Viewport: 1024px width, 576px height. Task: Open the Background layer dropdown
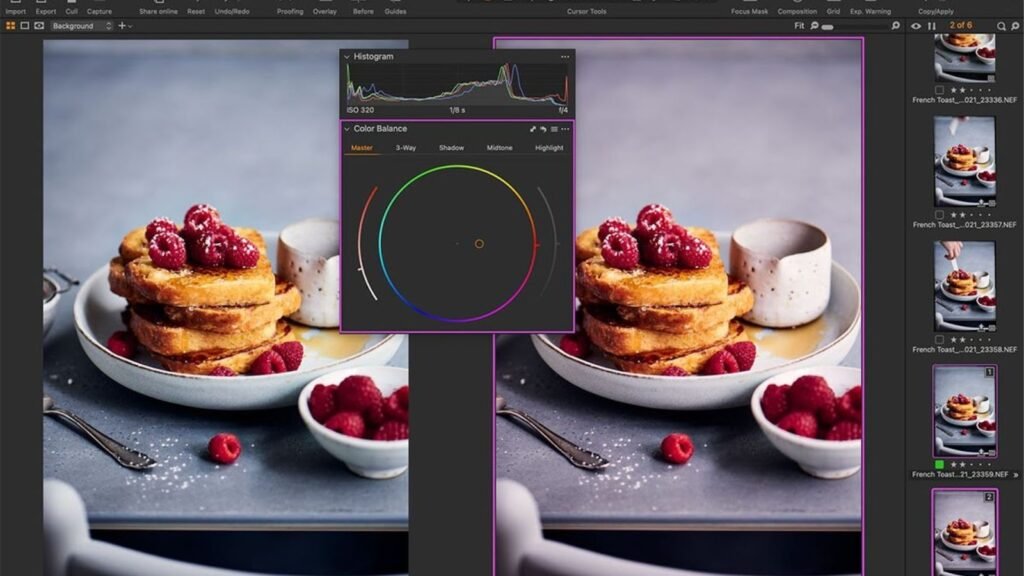(x=82, y=26)
